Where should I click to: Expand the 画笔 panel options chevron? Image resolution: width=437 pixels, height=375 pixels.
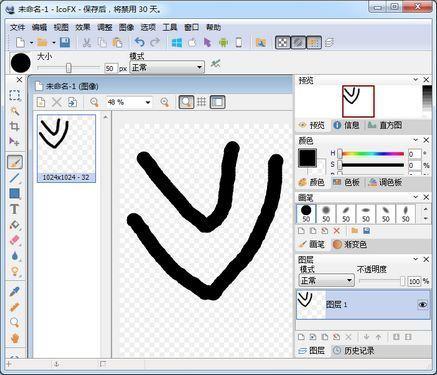[x=415, y=197]
